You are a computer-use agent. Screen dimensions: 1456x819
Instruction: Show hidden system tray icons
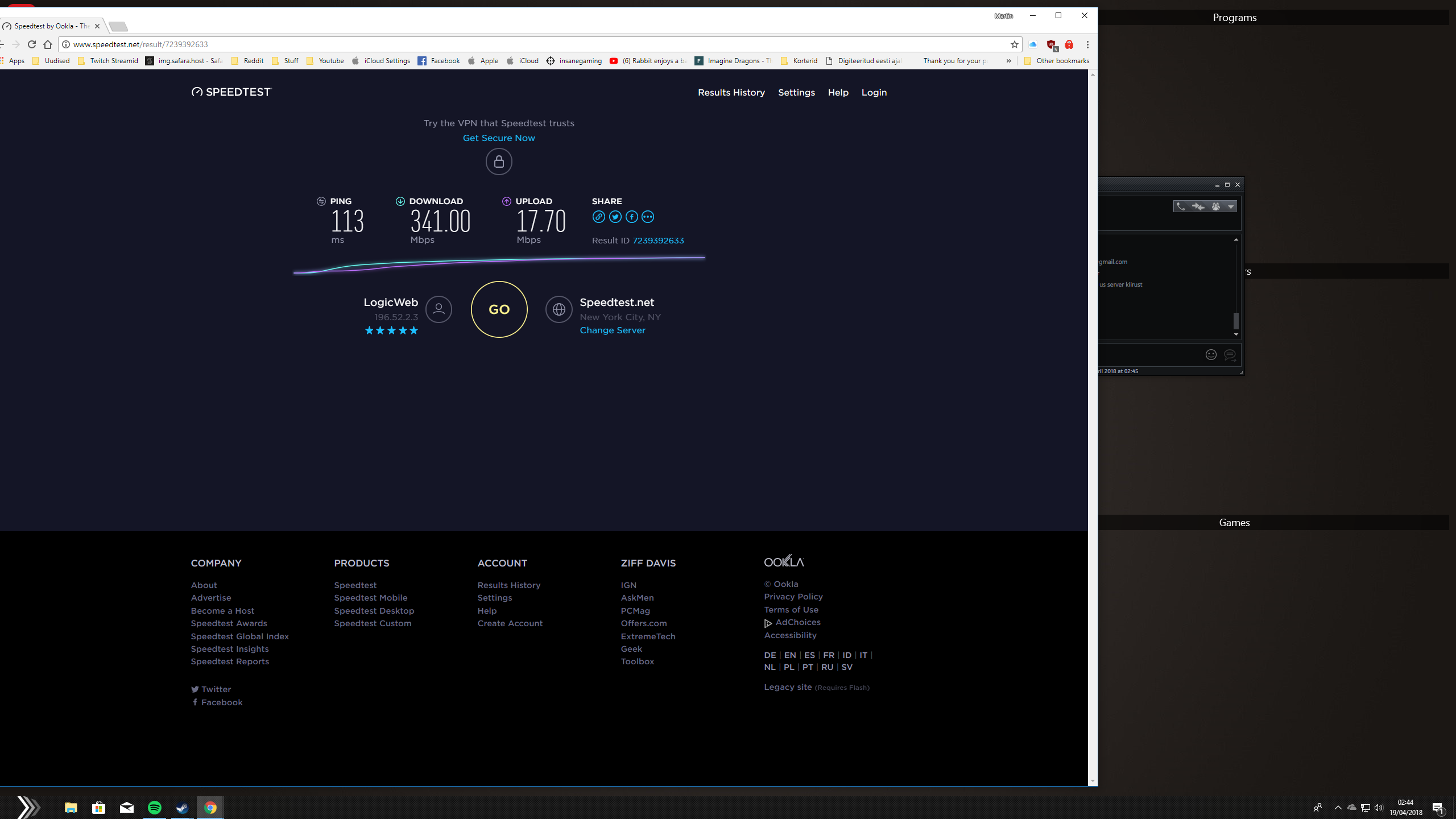(x=1338, y=808)
